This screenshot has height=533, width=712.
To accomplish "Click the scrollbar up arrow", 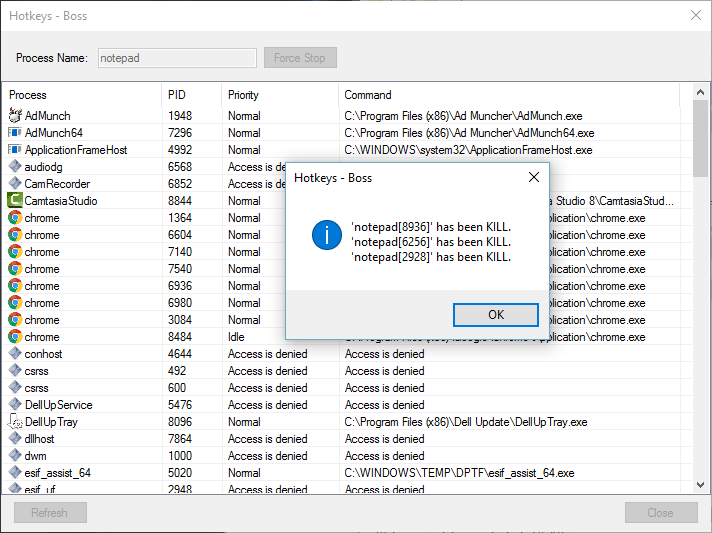I will coord(700,92).
